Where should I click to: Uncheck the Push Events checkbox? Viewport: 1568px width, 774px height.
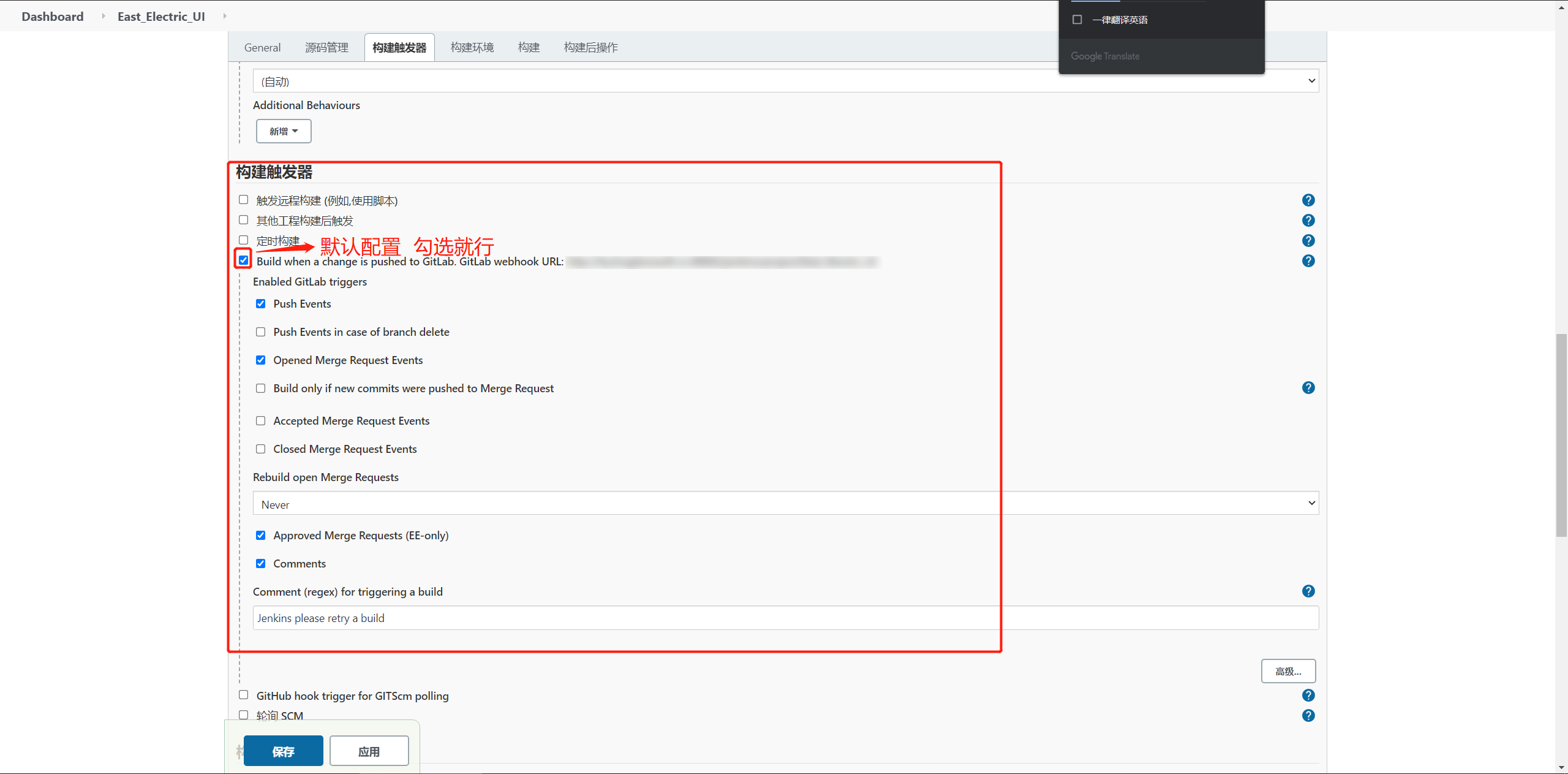[x=261, y=304]
